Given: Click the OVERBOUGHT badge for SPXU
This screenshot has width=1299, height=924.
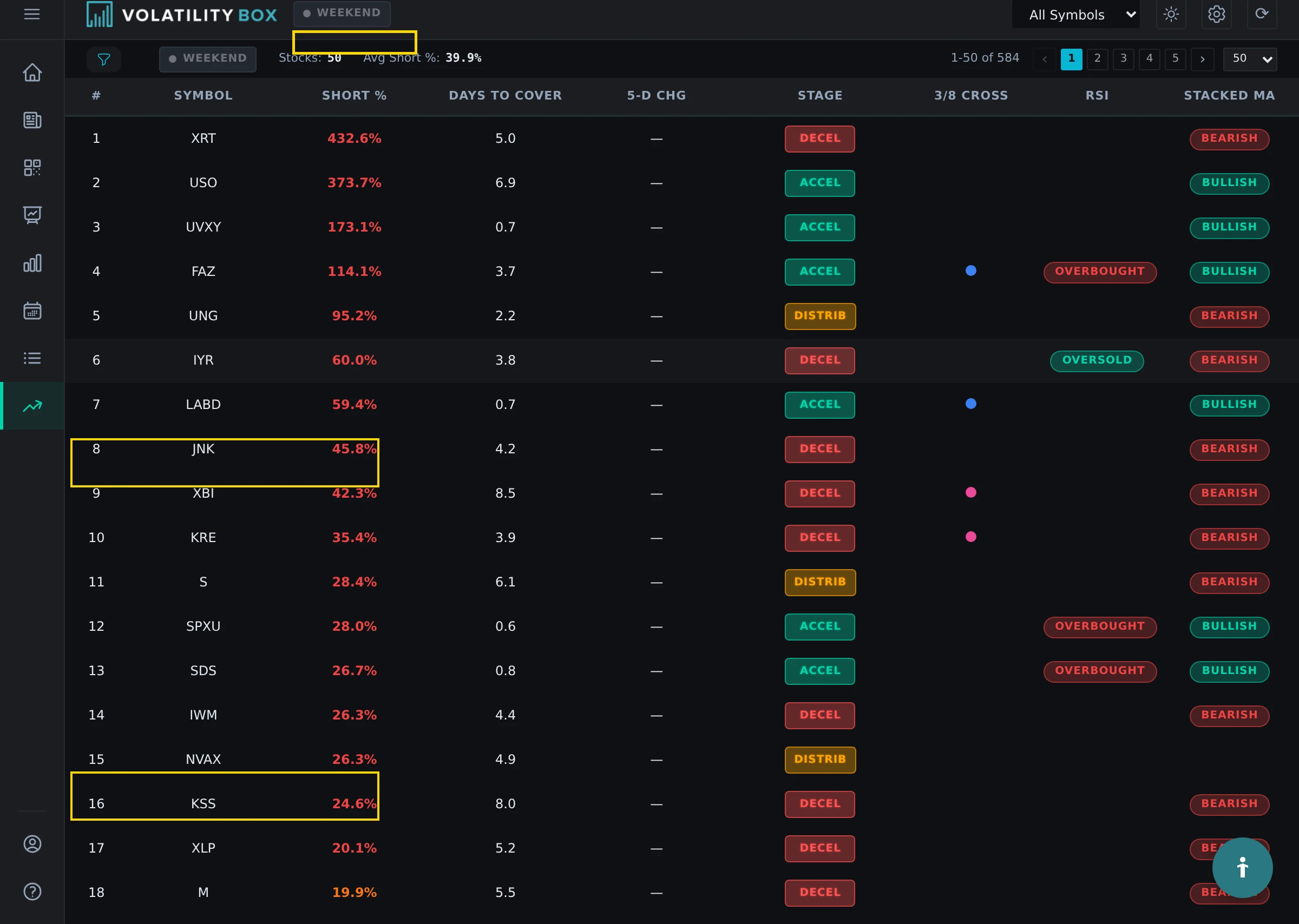Looking at the screenshot, I should pyautogui.click(x=1100, y=626).
